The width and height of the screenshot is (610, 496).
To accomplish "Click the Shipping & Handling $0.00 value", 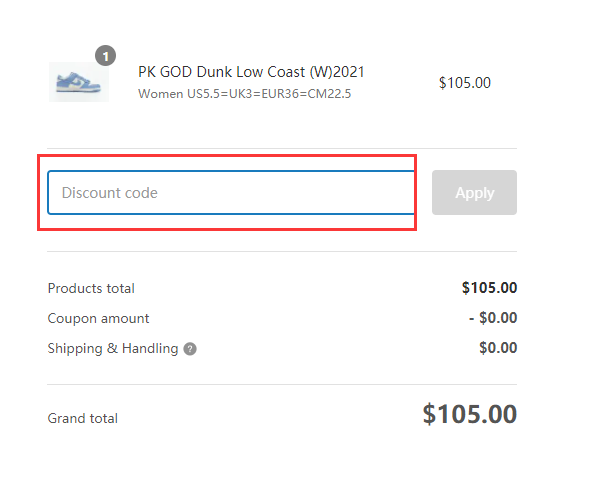I will click(498, 348).
